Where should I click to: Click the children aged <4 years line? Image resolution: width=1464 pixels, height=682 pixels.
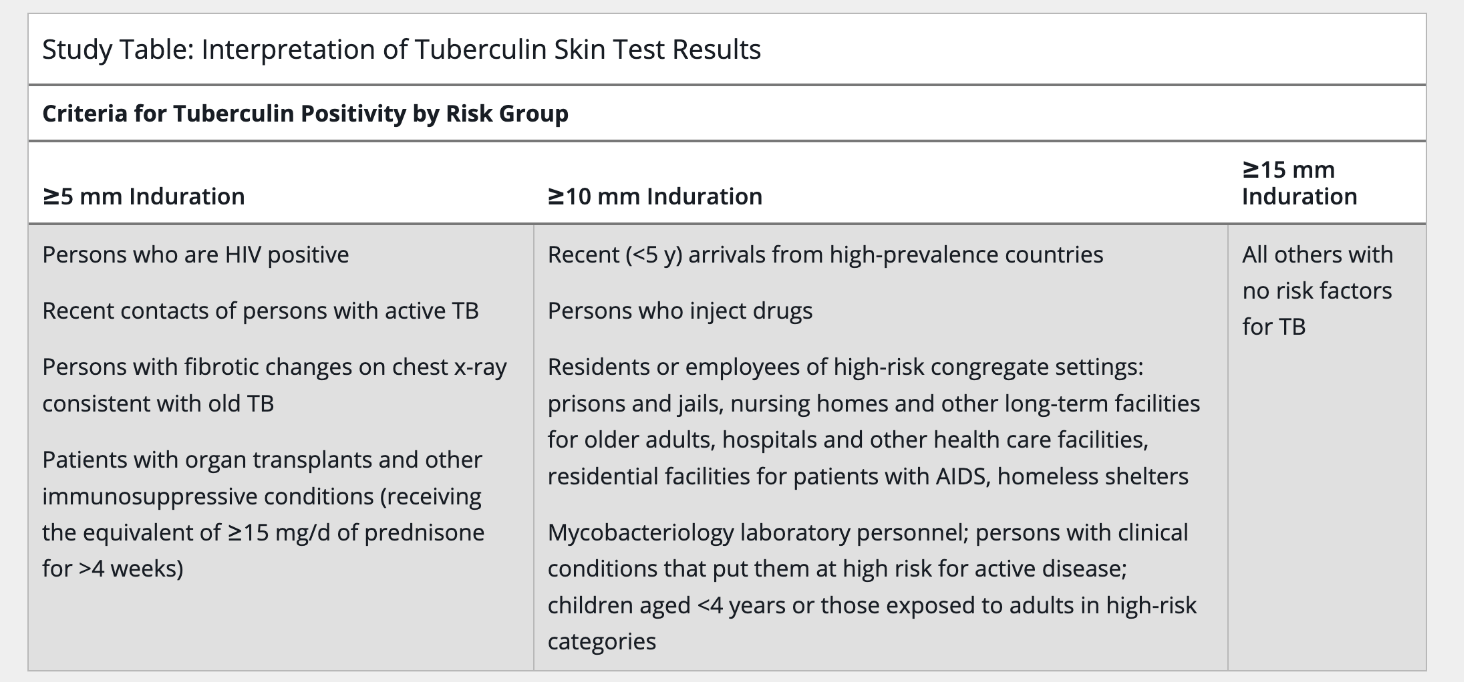pyautogui.click(x=872, y=606)
